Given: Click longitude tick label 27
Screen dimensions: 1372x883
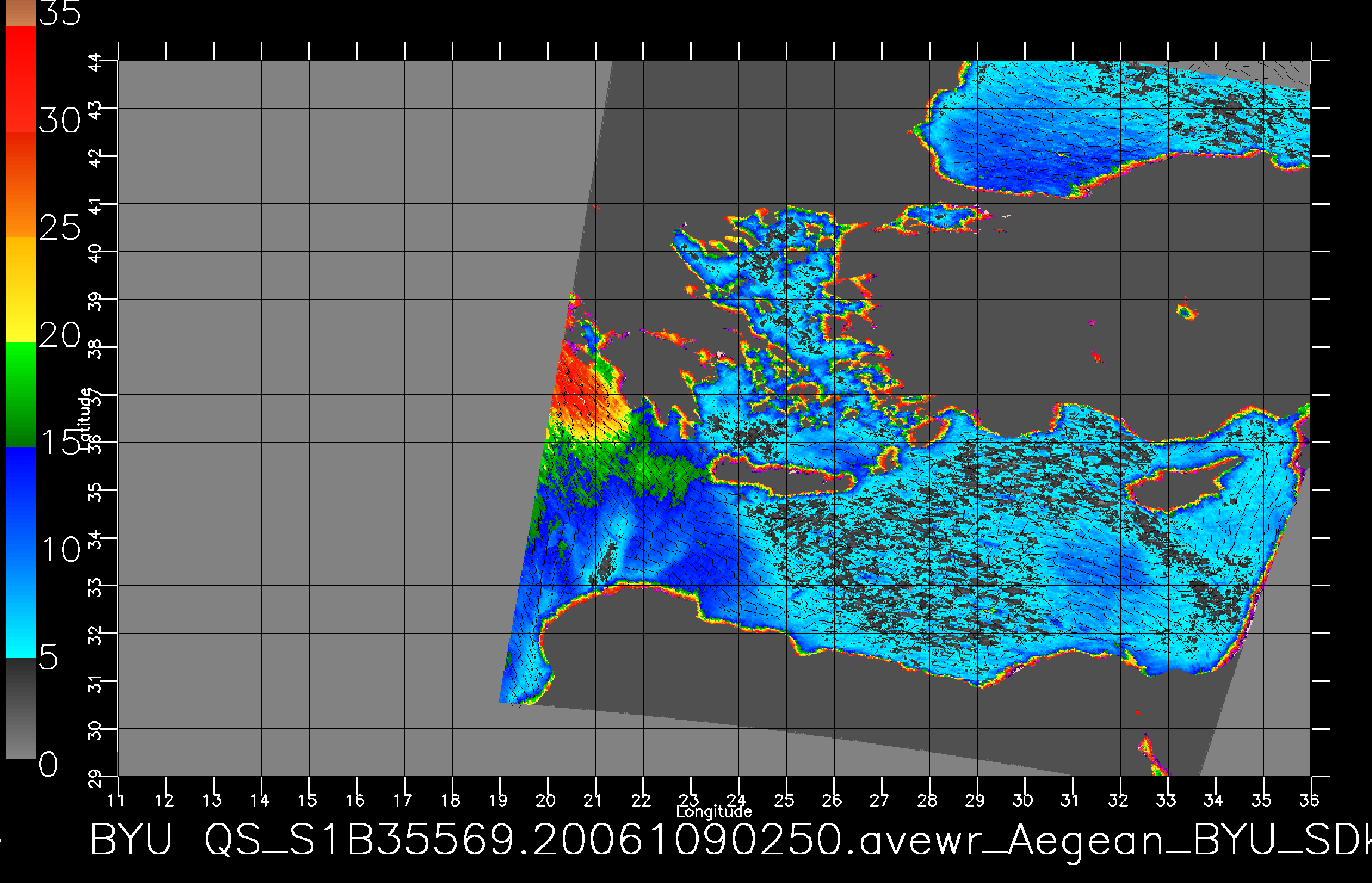Looking at the screenshot, I should pyautogui.click(x=880, y=800).
